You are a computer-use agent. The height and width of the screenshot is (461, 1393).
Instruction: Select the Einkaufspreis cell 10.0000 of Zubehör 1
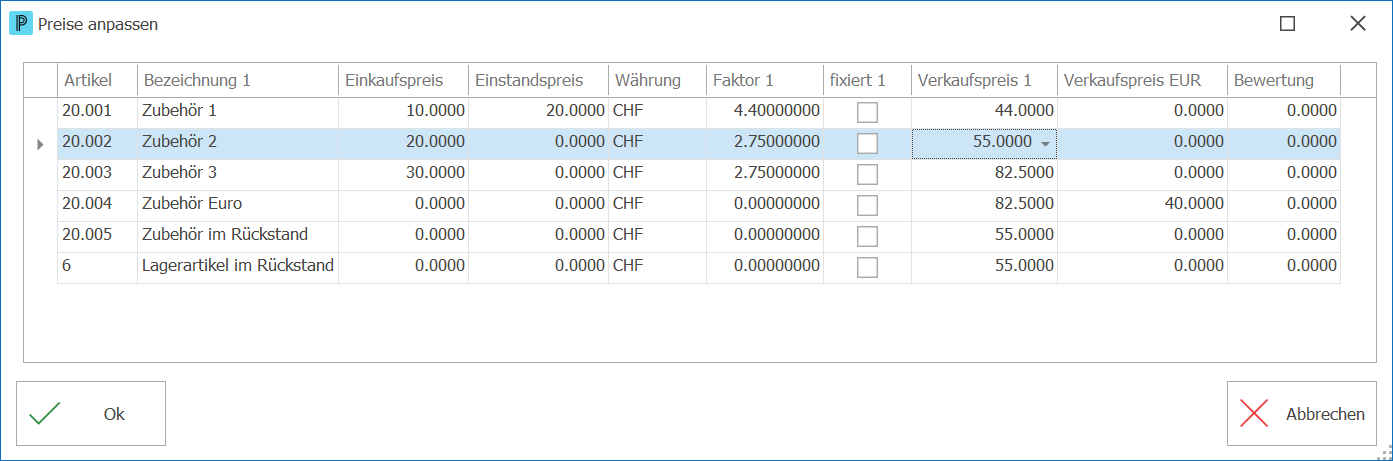pyautogui.click(x=403, y=112)
